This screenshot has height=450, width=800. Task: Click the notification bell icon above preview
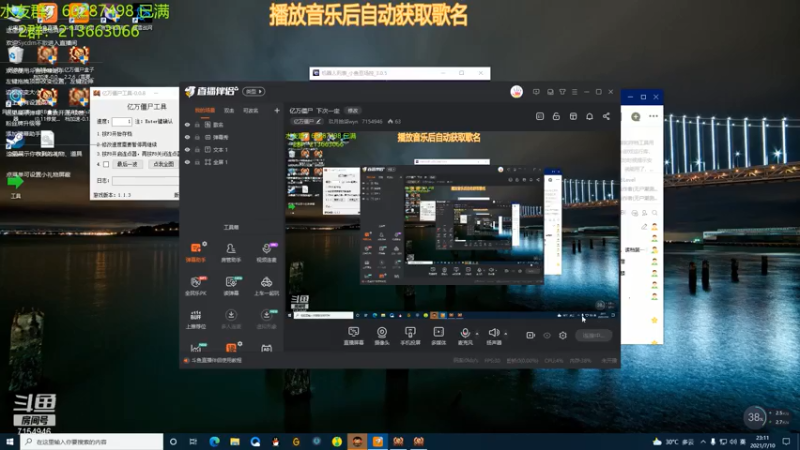[589, 116]
